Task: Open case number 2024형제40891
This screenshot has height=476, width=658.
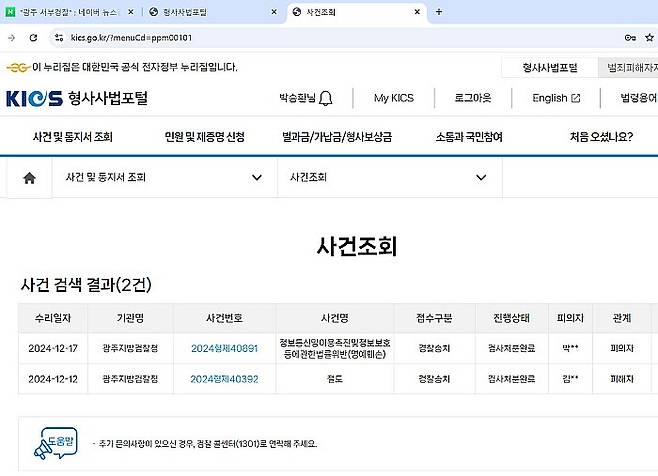Action: 225,348
